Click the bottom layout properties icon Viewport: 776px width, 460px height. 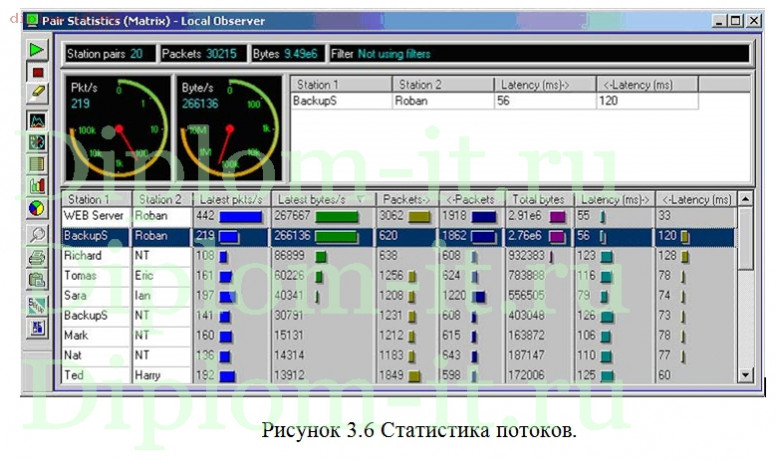pos(37,328)
